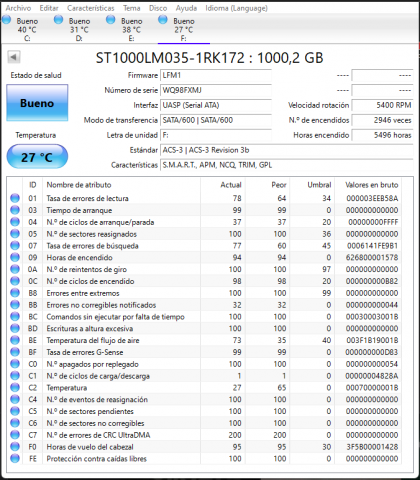Click status icon for attribute C6
This screenshot has width=420, height=480.
click(15, 423)
